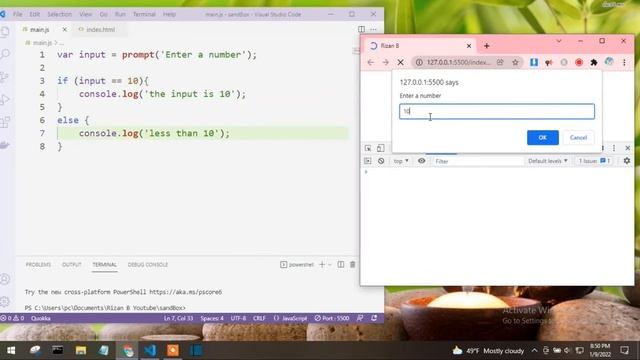Image resolution: width=640 pixels, height=360 pixels.
Task: Click the console Filter field
Action: [478, 161]
